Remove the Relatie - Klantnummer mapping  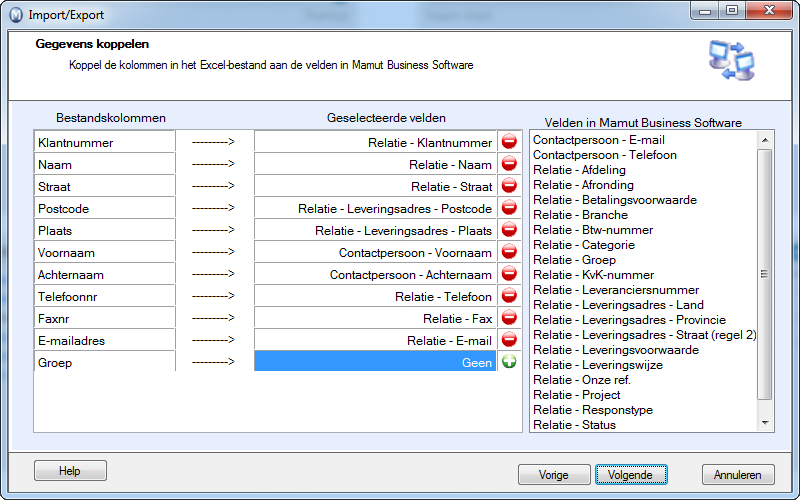click(509, 141)
